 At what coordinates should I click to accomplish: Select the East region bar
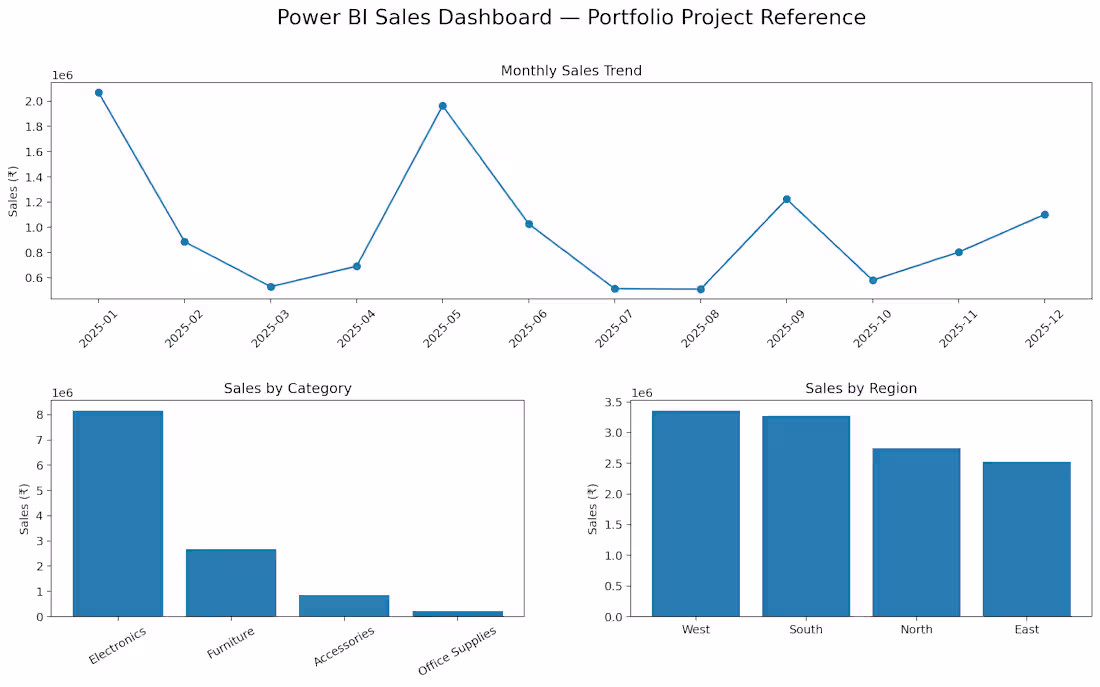(1026, 540)
